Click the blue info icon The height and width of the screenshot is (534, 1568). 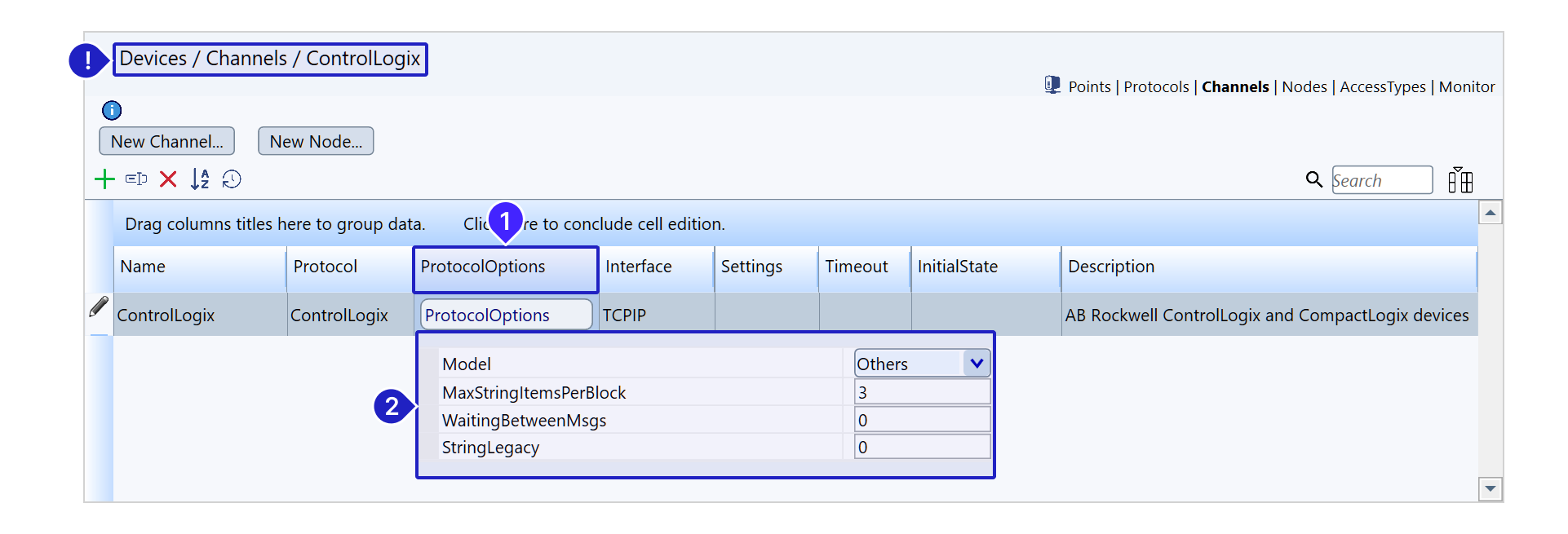[112, 110]
